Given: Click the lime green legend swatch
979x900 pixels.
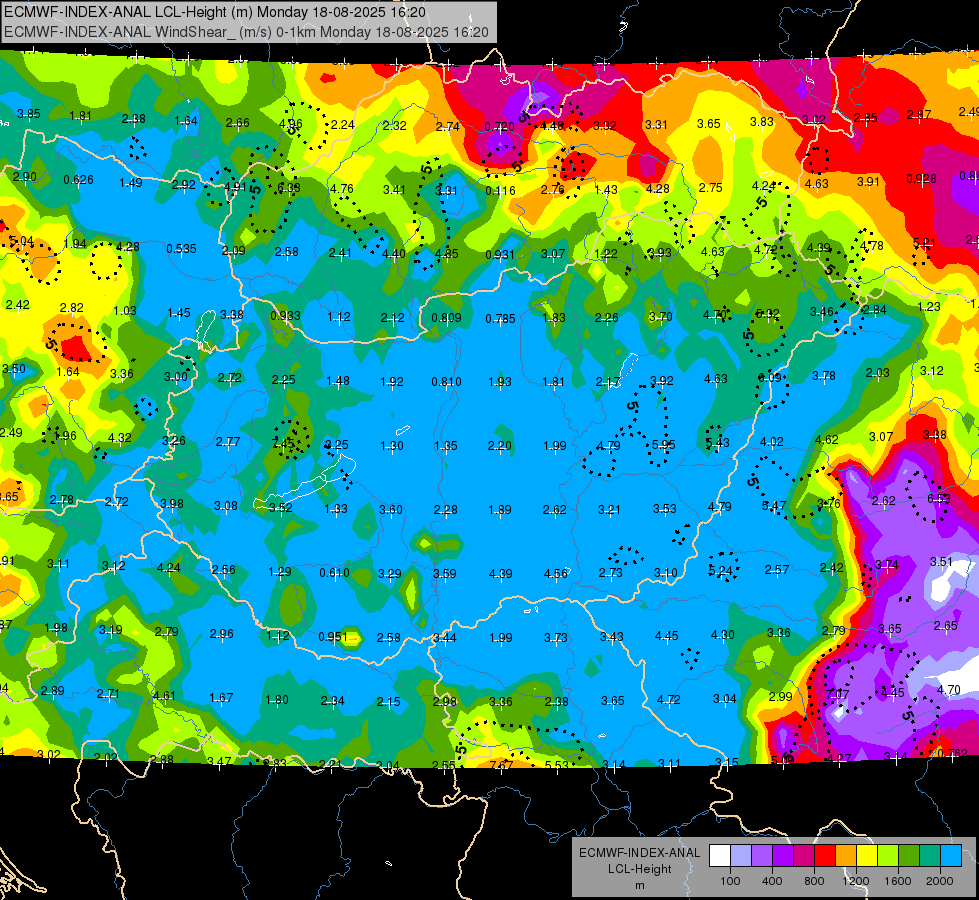Looking at the screenshot, I should pos(888,855).
